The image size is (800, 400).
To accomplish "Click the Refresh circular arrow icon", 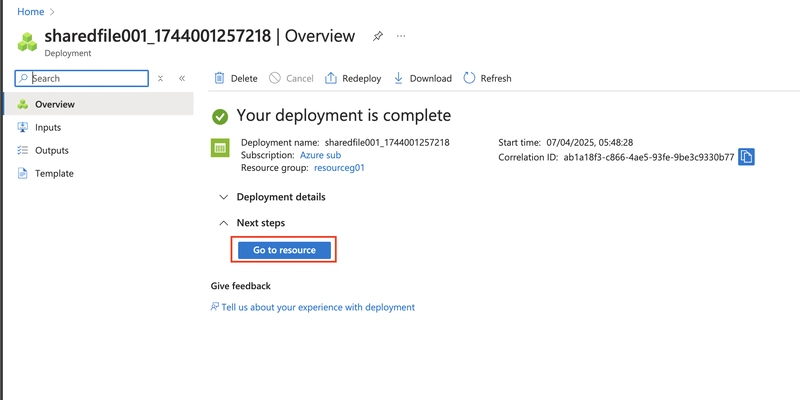I will (469, 78).
